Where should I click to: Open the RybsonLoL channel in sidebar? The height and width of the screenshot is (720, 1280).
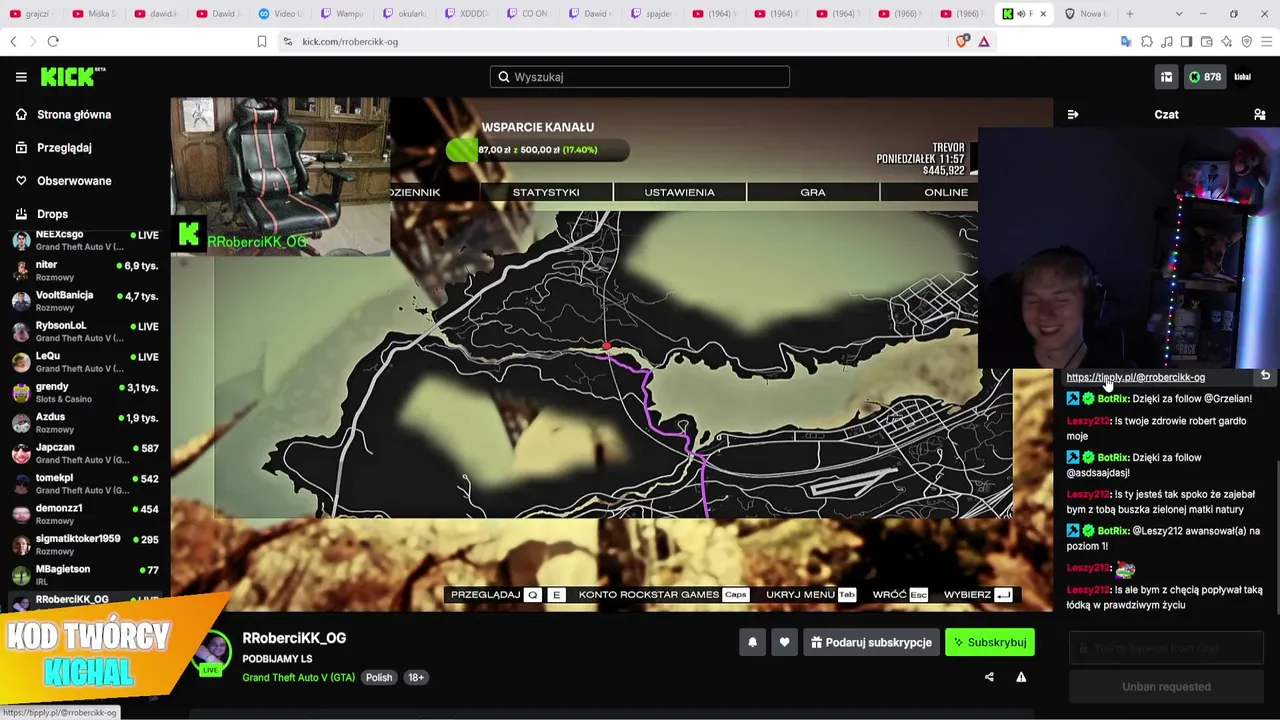click(x=85, y=331)
